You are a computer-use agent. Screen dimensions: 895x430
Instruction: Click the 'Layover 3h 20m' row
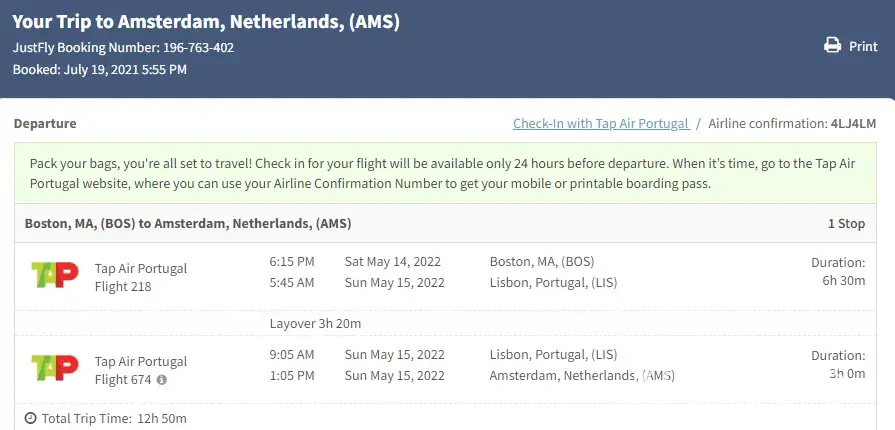pyautogui.click(x=315, y=324)
